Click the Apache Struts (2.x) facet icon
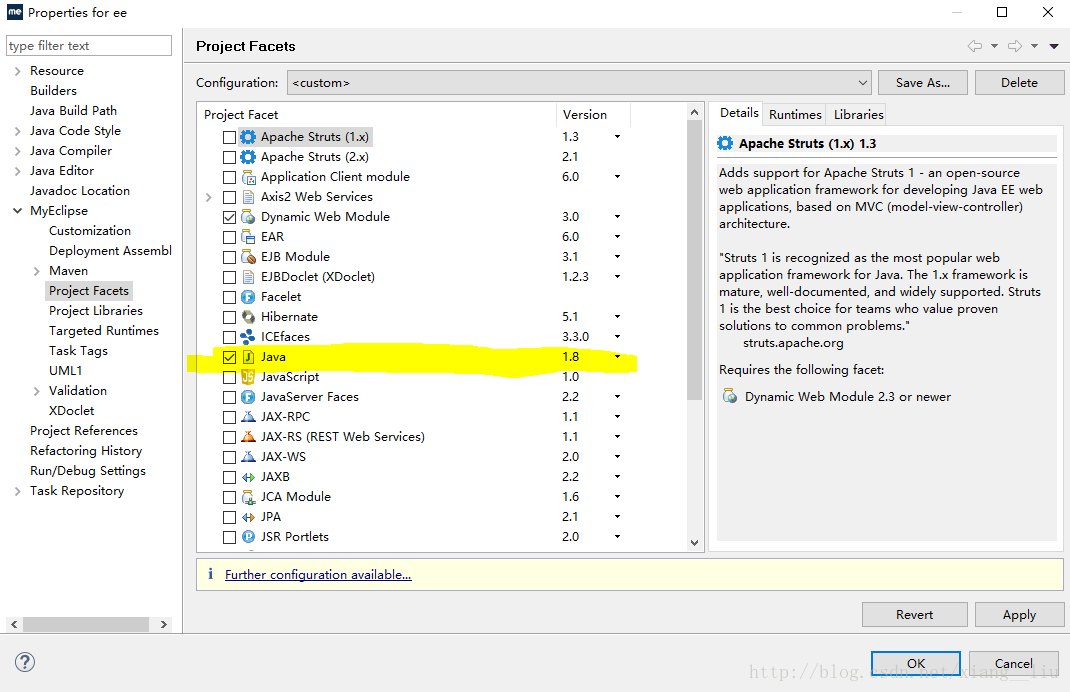Image resolution: width=1070 pixels, height=692 pixels. tap(248, 157)
